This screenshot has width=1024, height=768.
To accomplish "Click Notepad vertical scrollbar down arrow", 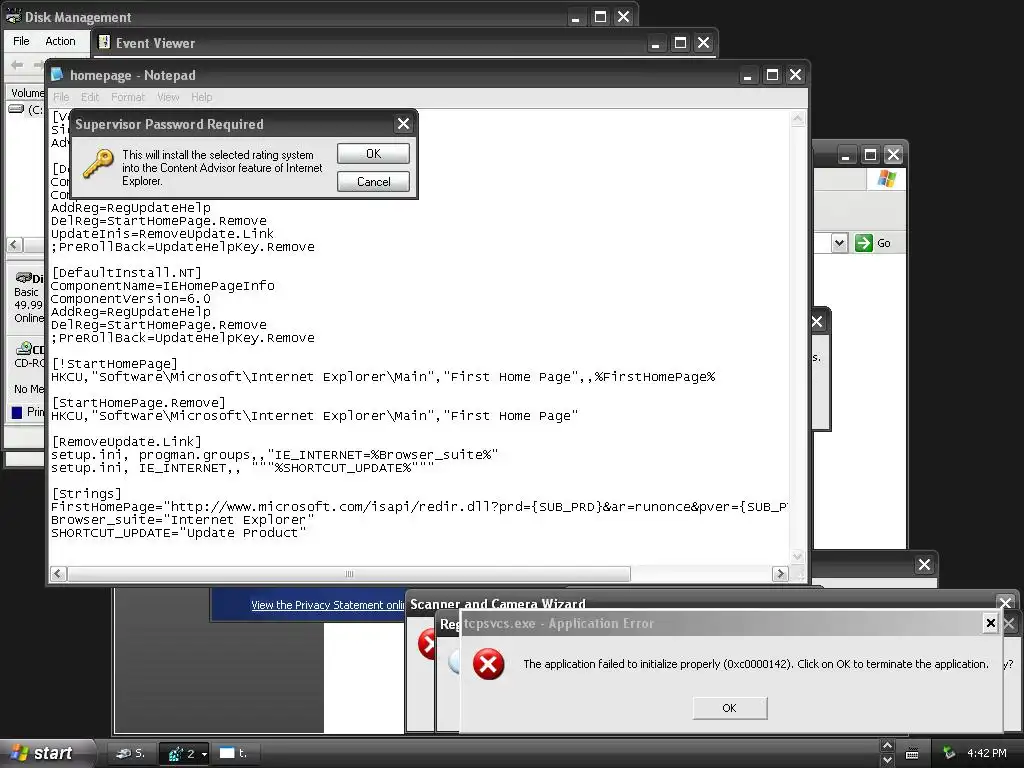I will tap(797, 556).
